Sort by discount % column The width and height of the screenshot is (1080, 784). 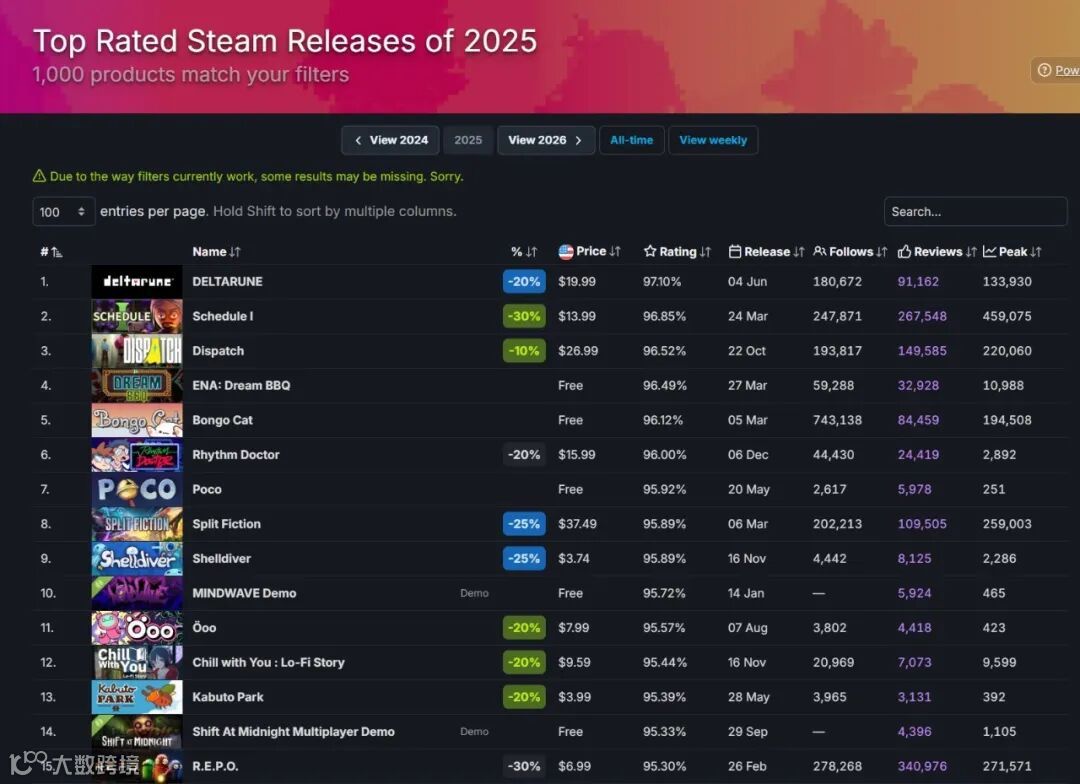click(x=523, y=251)
